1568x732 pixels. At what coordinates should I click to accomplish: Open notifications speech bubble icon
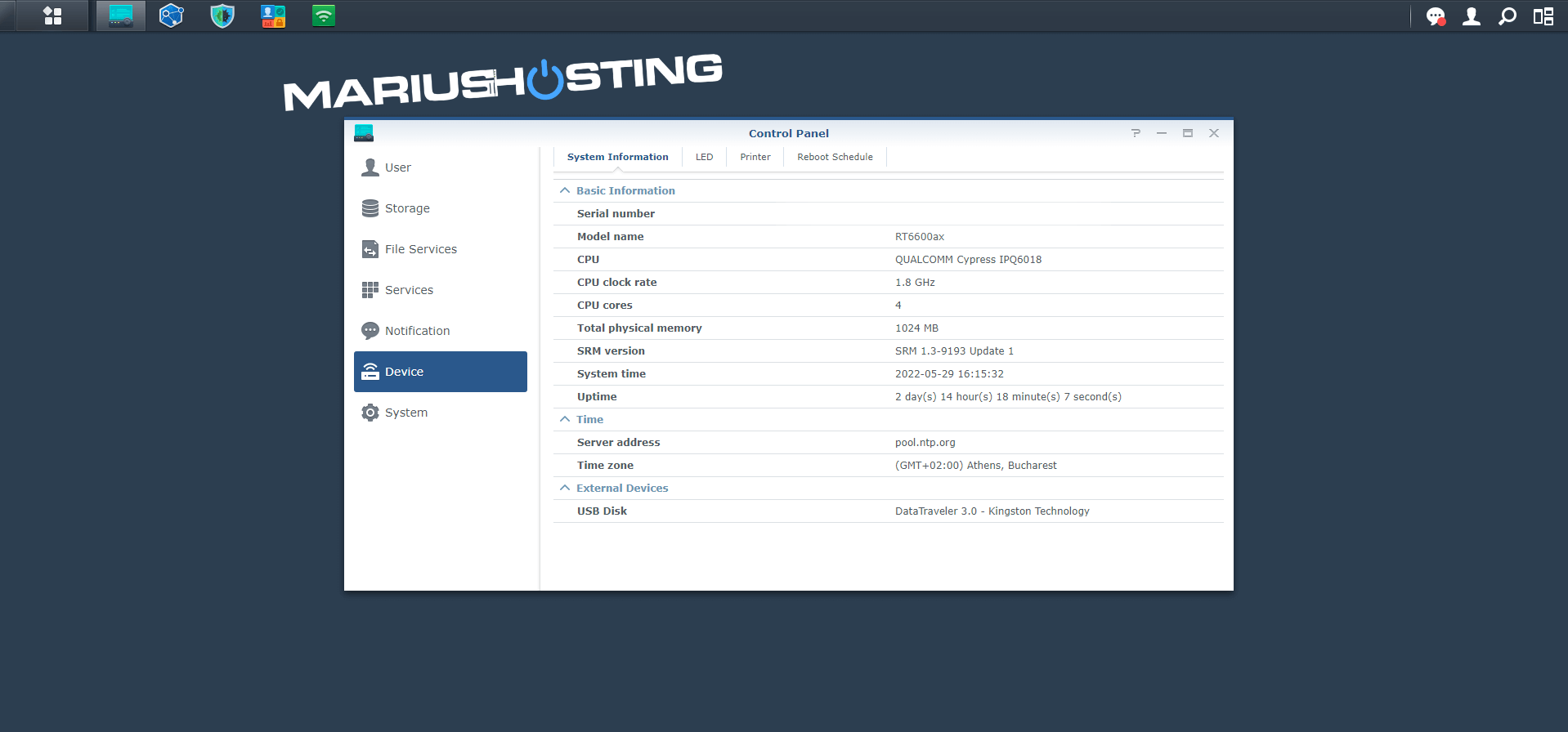(1436, 16)
